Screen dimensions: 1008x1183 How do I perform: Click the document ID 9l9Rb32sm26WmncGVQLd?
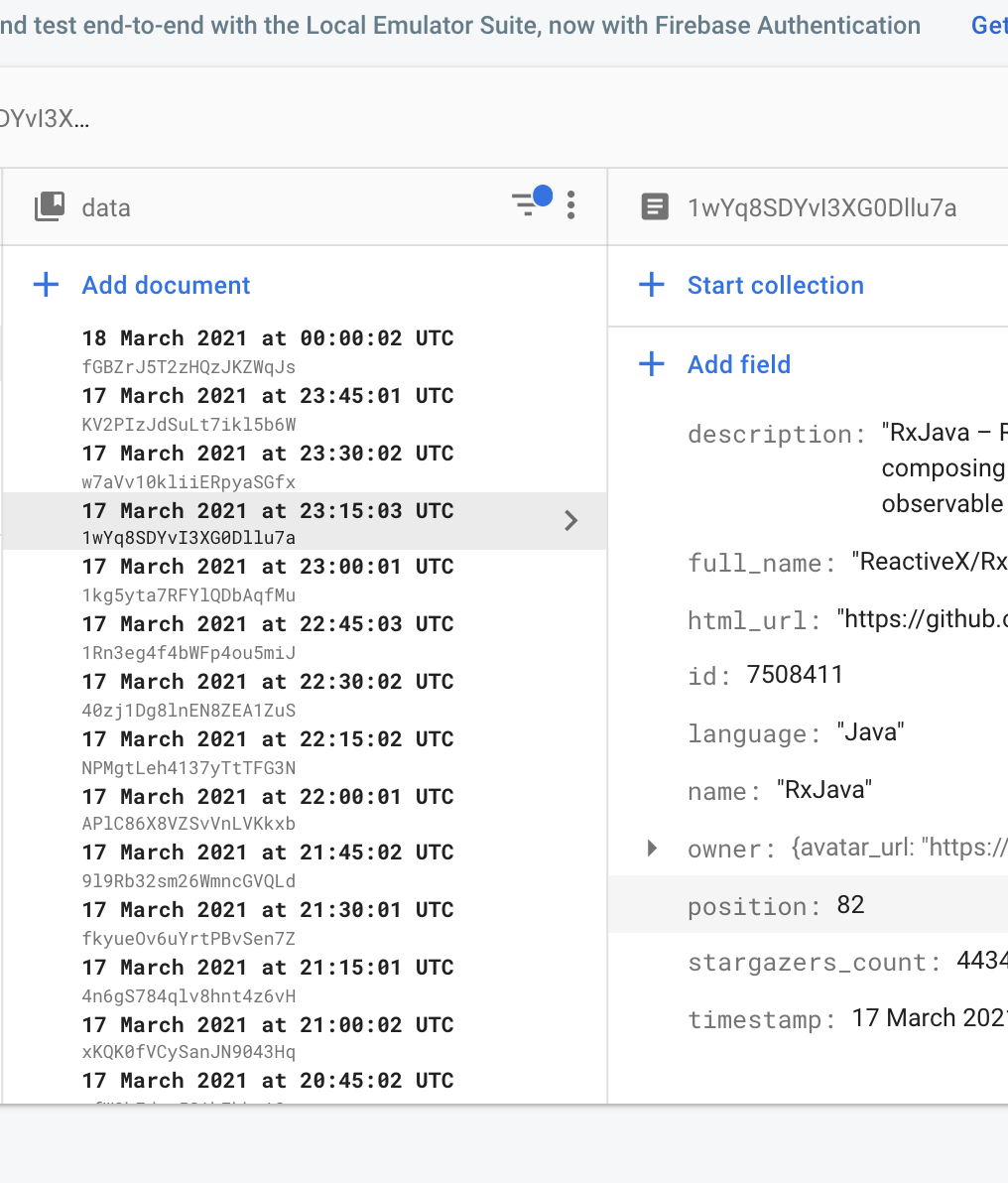pyautogui.click(x=189, y=881)
